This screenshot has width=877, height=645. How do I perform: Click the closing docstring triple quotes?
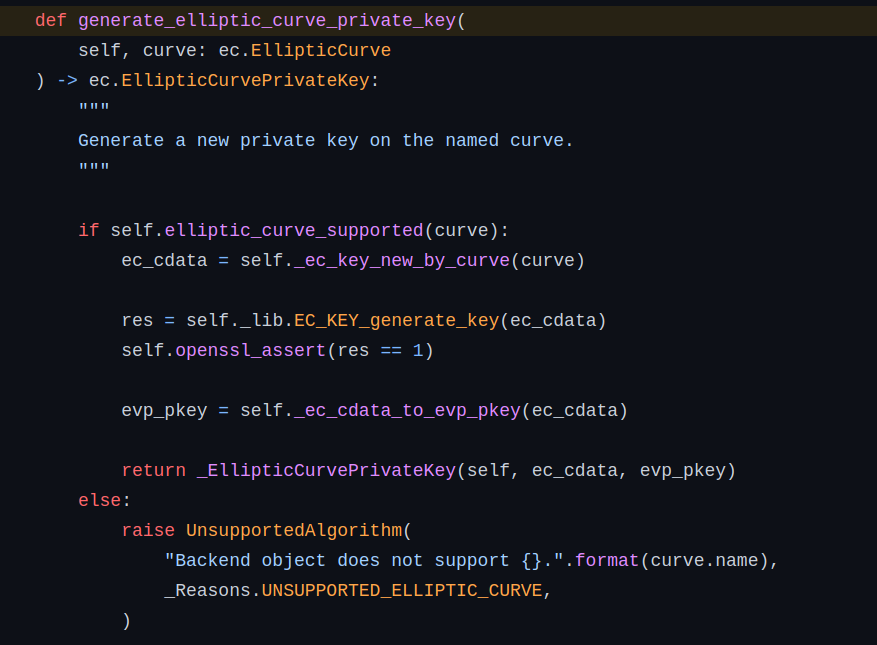pyautogui.click(x=94, y=166)
